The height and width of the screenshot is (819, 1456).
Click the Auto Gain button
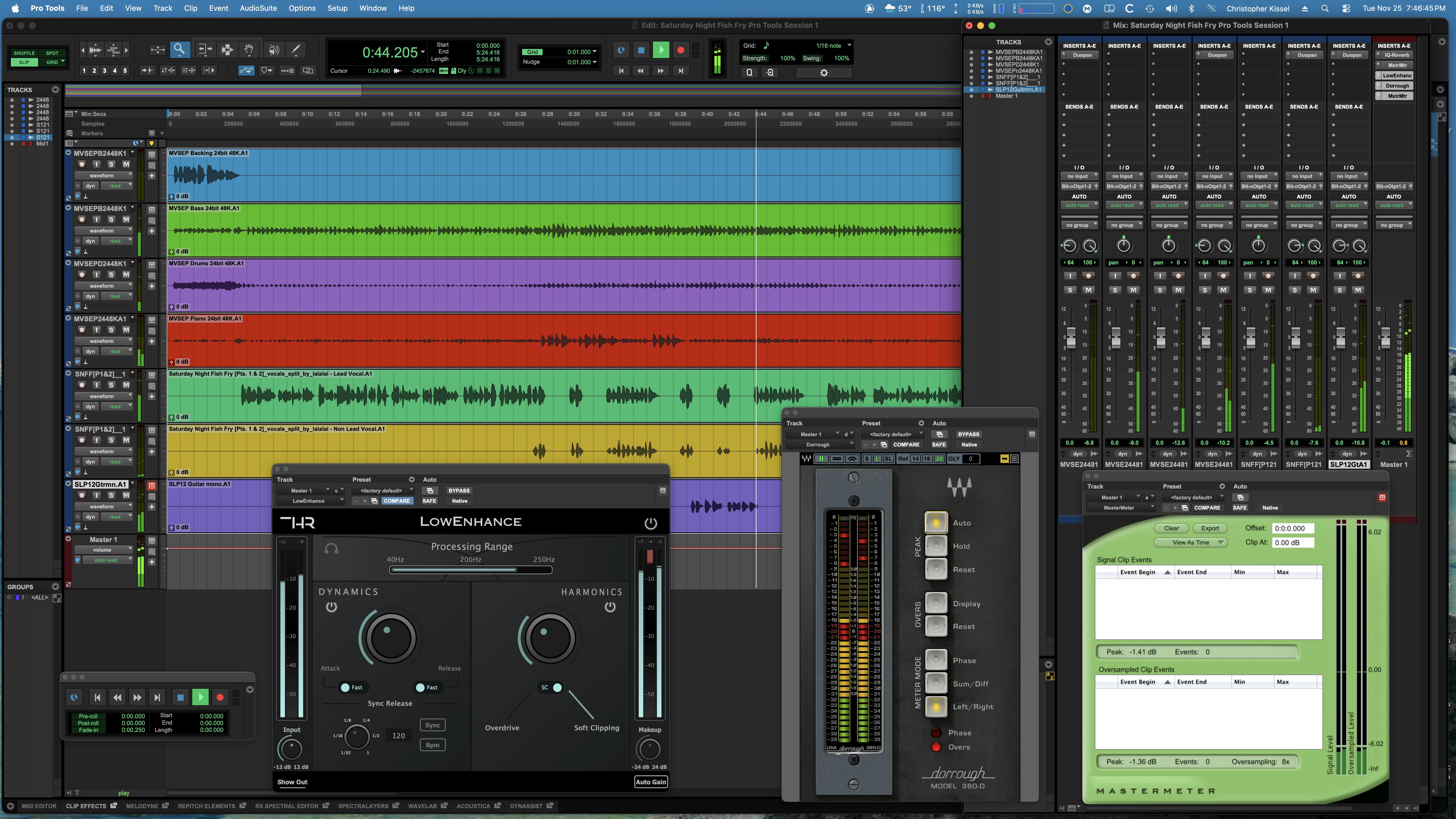click(x=651, y=782)
